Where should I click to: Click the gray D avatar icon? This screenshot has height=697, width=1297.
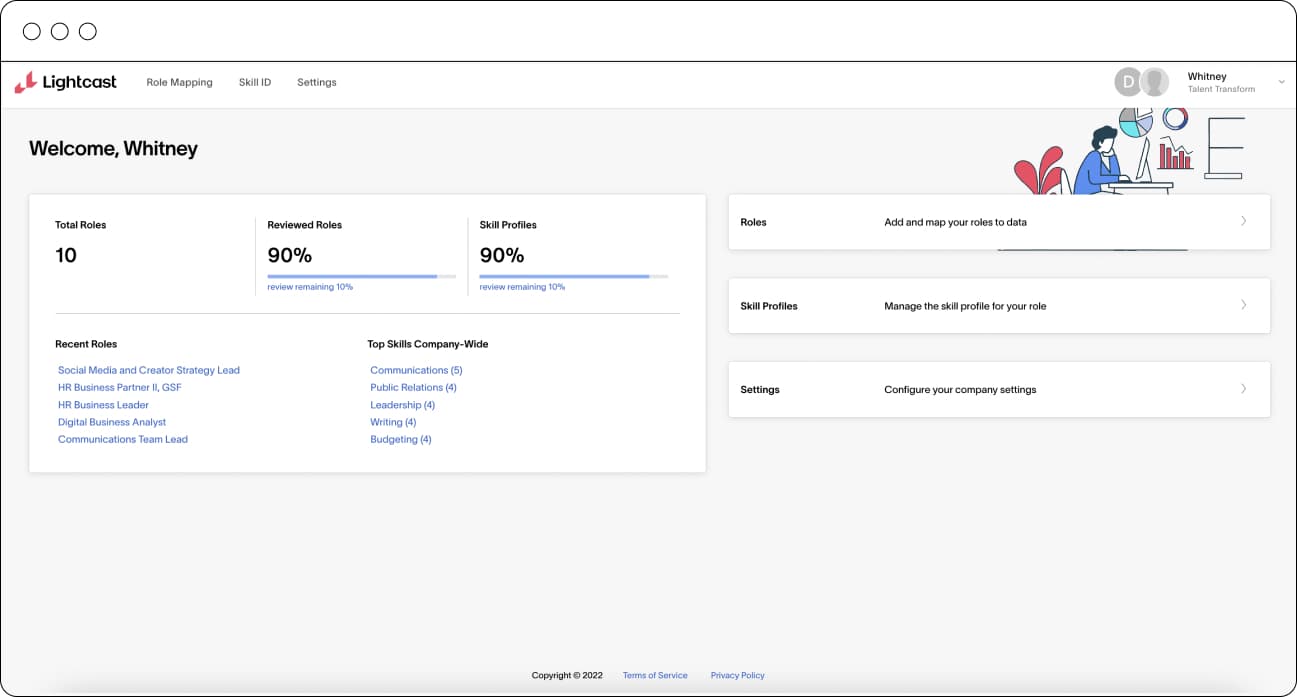pos(1128,82)
